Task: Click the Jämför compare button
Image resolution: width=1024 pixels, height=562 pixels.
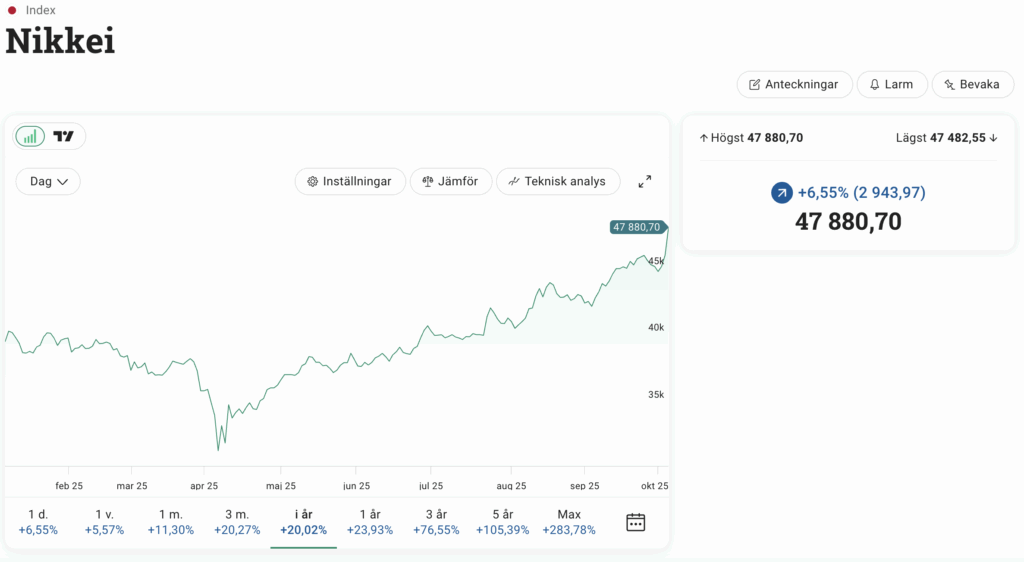Action: (x=451, y=181)
